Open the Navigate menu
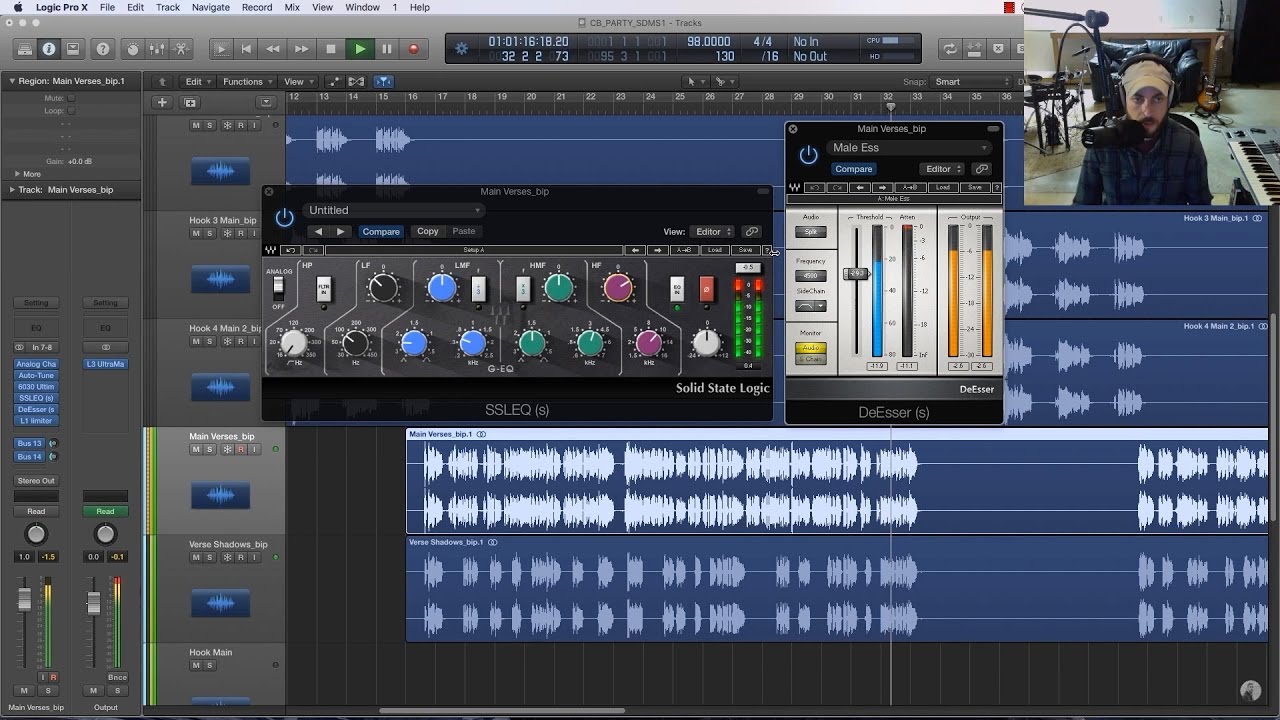Image resolution: width=1280 pixels, height=720 pixels. pyautogui.click(x=210, y=7)
